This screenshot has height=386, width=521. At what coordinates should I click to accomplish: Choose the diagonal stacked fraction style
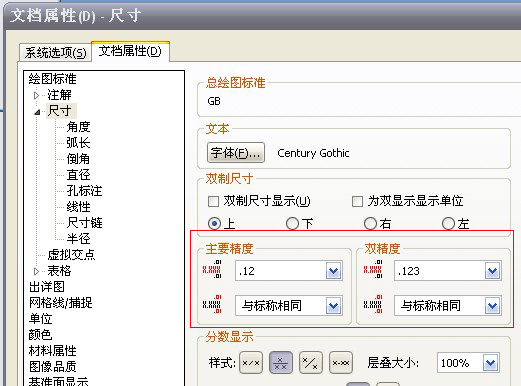click(311, 363)
